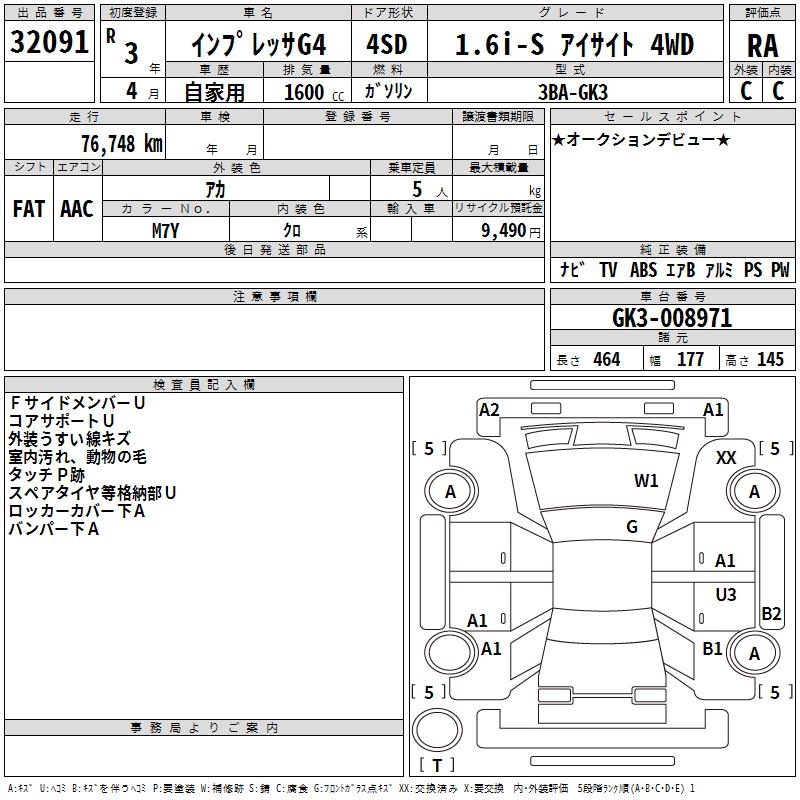Click the PW equipment entry
This screenshot has height=800, width=800.
pos(780,269)
